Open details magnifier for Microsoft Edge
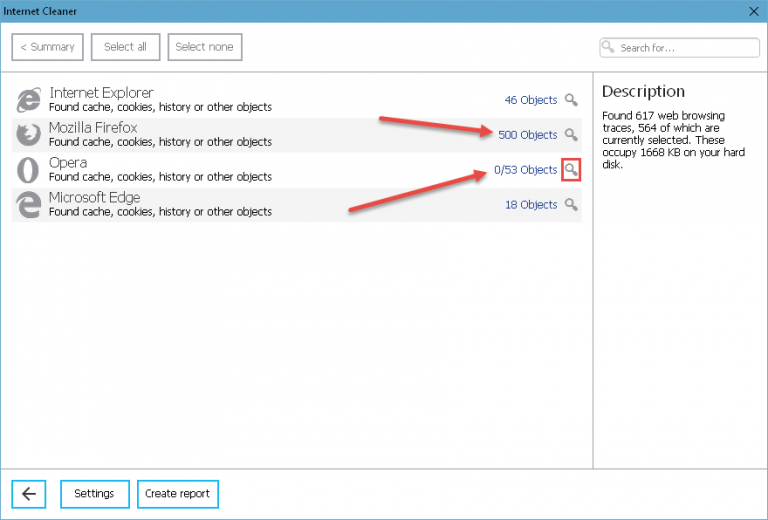This screenshot has height=520, width=768. pyautogui.click(x=571, y=205)
